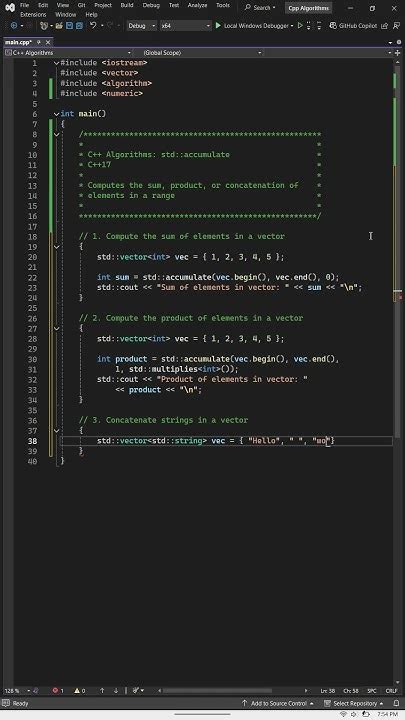This screenshot has width=405, height=720.
Task: Click the Ready status icon
Action: point(6,703)
